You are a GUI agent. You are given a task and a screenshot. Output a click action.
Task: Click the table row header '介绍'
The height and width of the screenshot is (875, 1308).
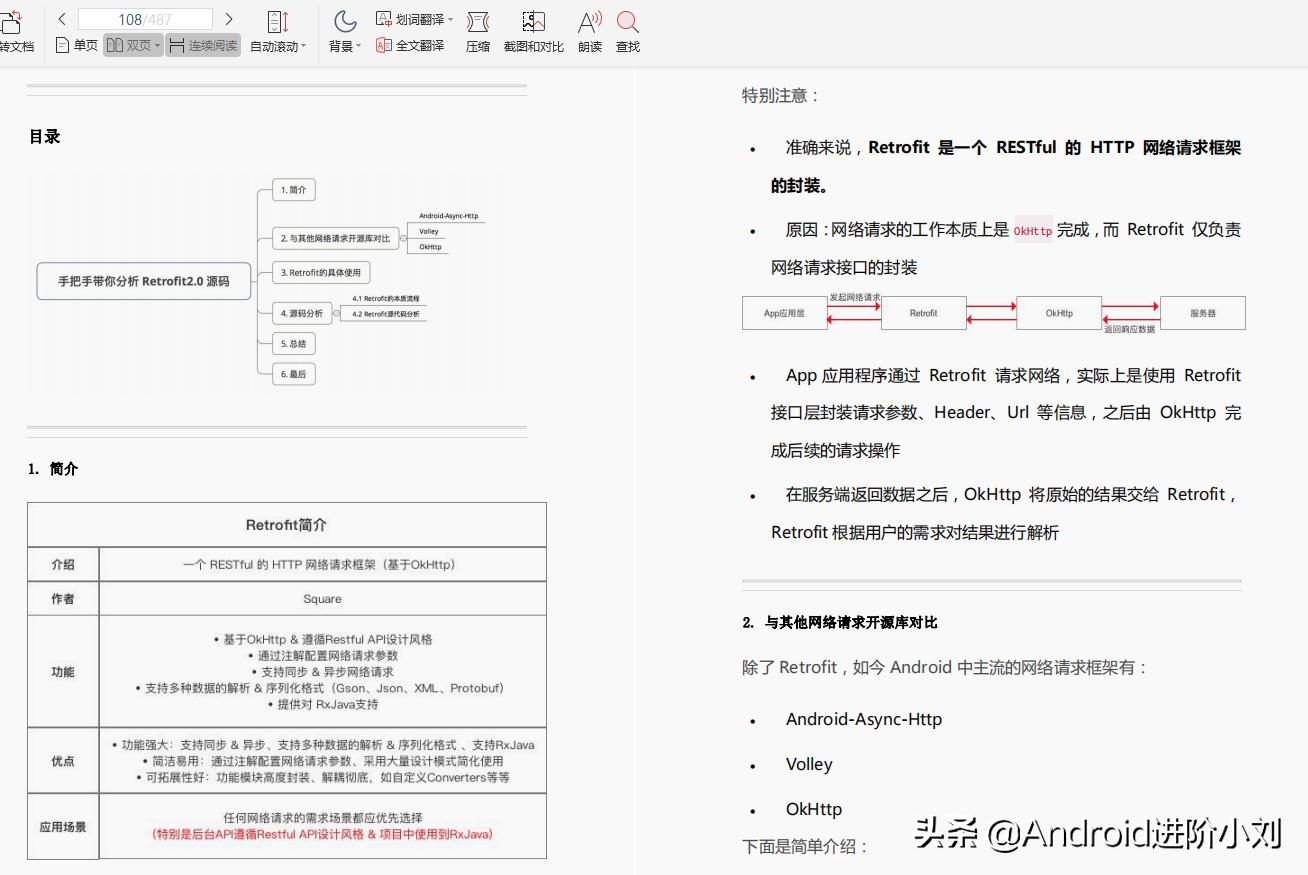coord(63,564)
